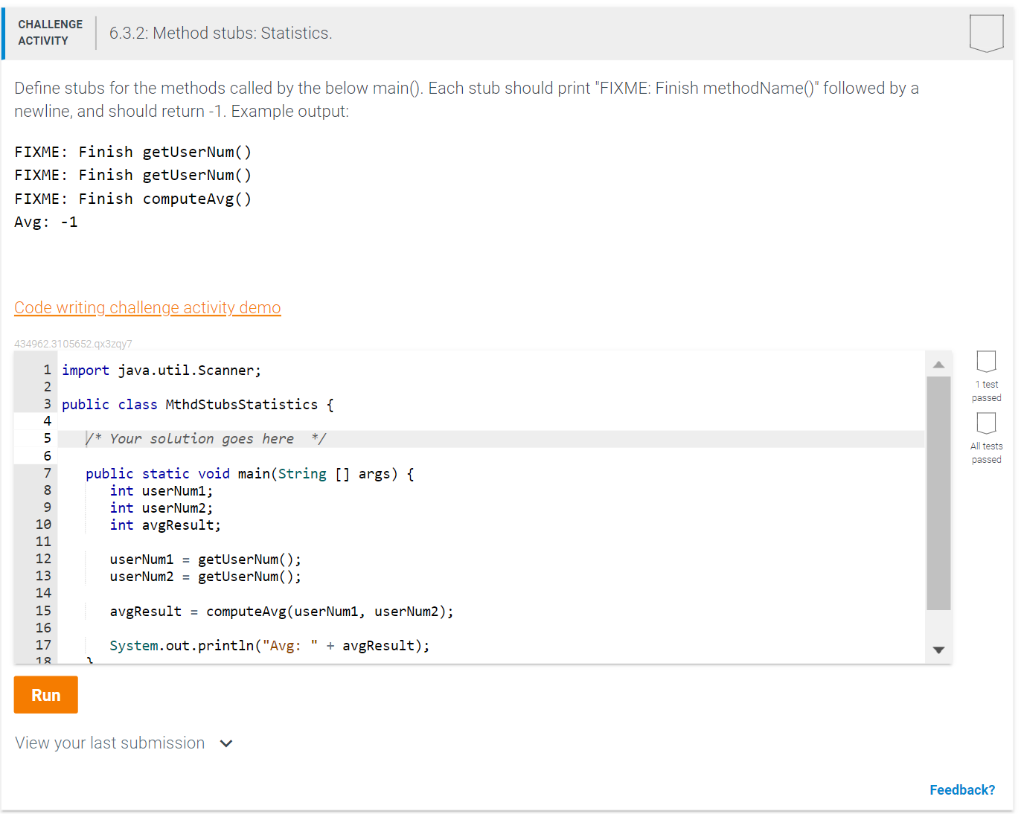Collapse the last submission section header
The image size is (1024, 814).
[109, 743]
